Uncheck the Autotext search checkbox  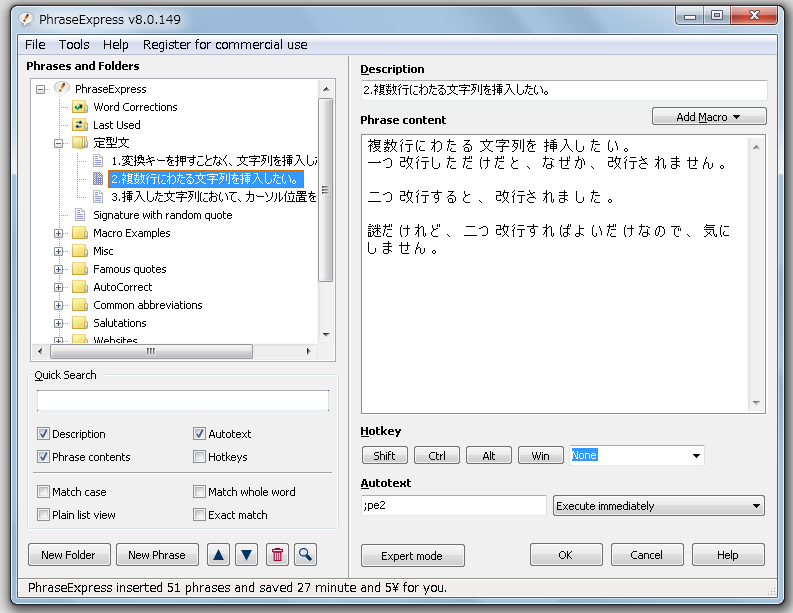point(199,433)
